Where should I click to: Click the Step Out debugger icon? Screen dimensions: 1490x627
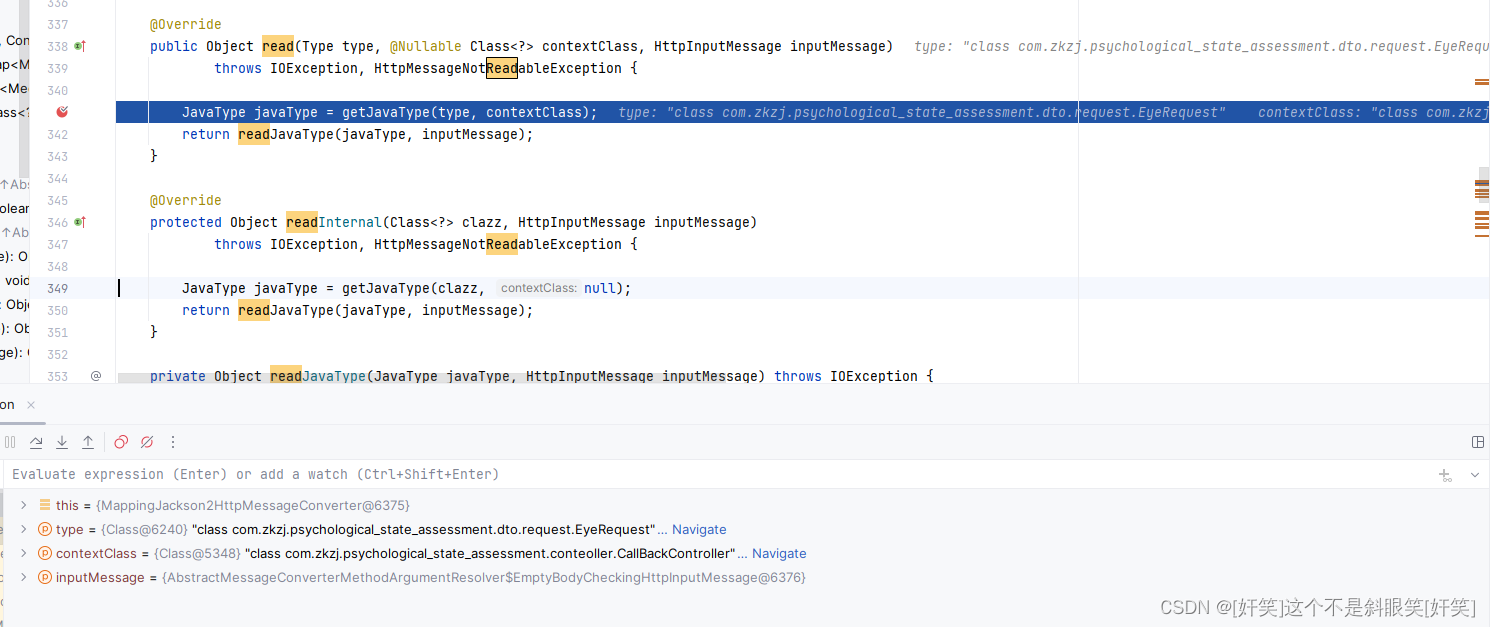(88, 441)
